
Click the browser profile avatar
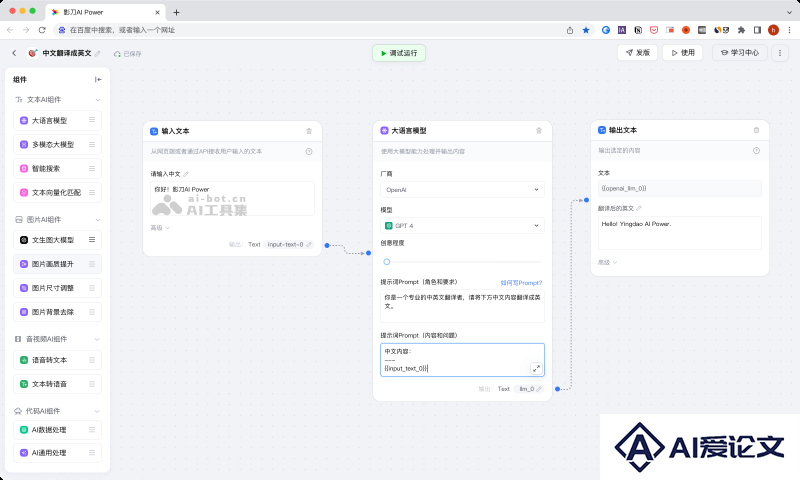tap(773, 30)
